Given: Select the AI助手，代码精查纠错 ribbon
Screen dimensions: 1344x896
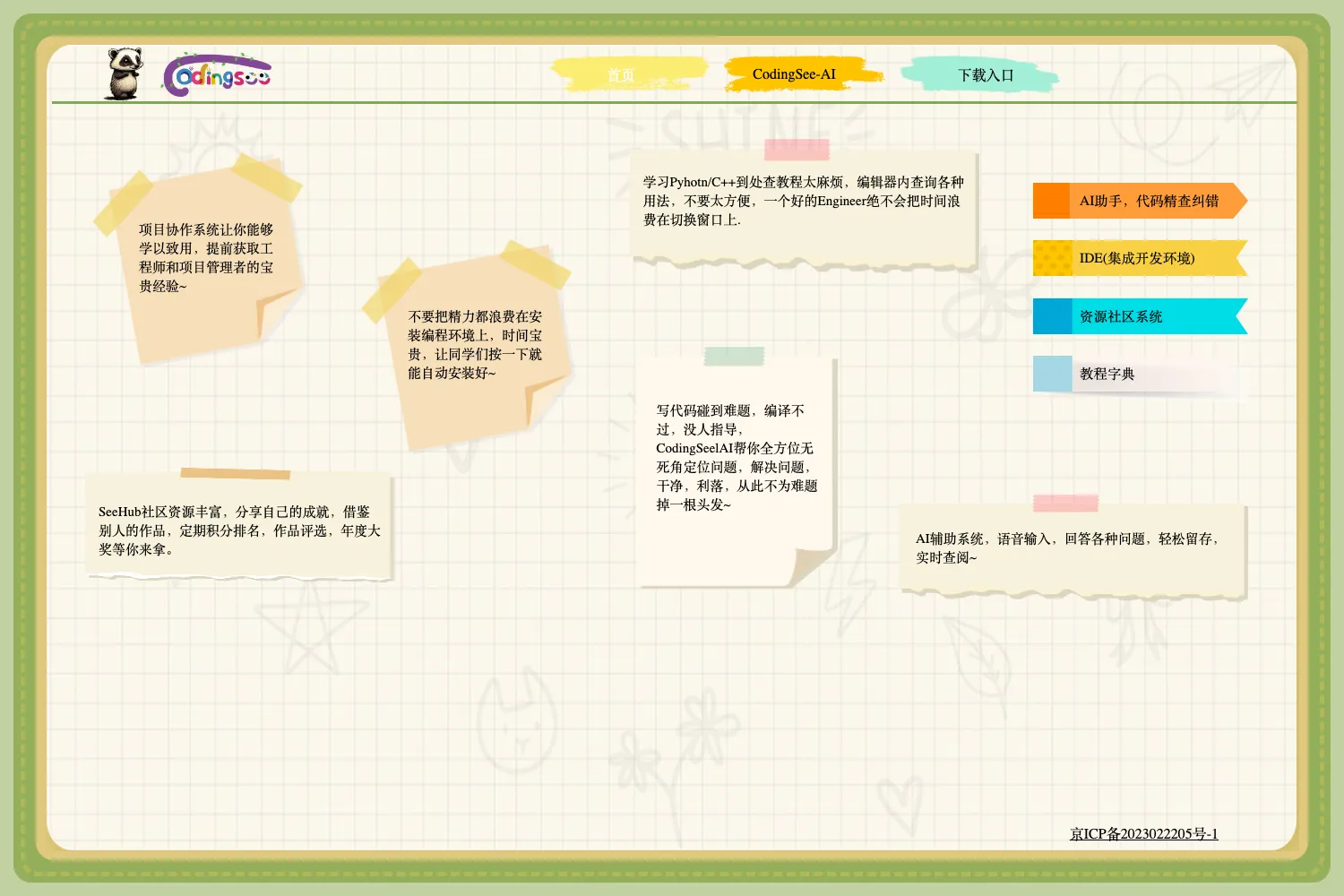Looking at the screenshot, I should (1140, 201).
